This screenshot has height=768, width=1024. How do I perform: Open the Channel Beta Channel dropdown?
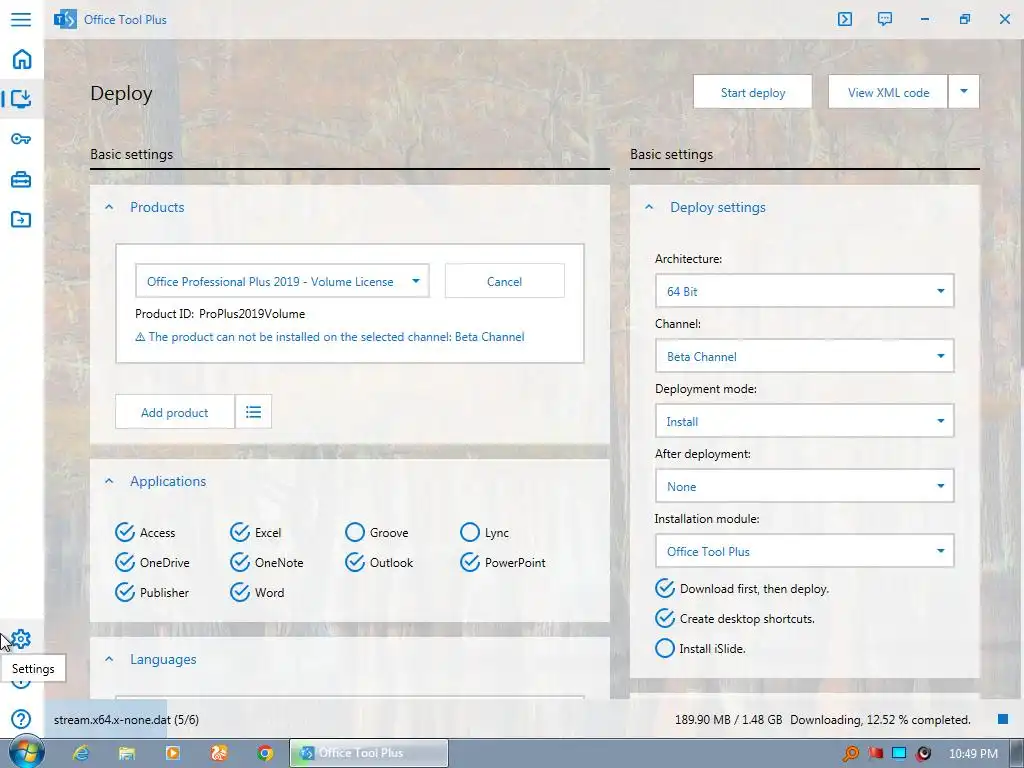tap(804, 356)
